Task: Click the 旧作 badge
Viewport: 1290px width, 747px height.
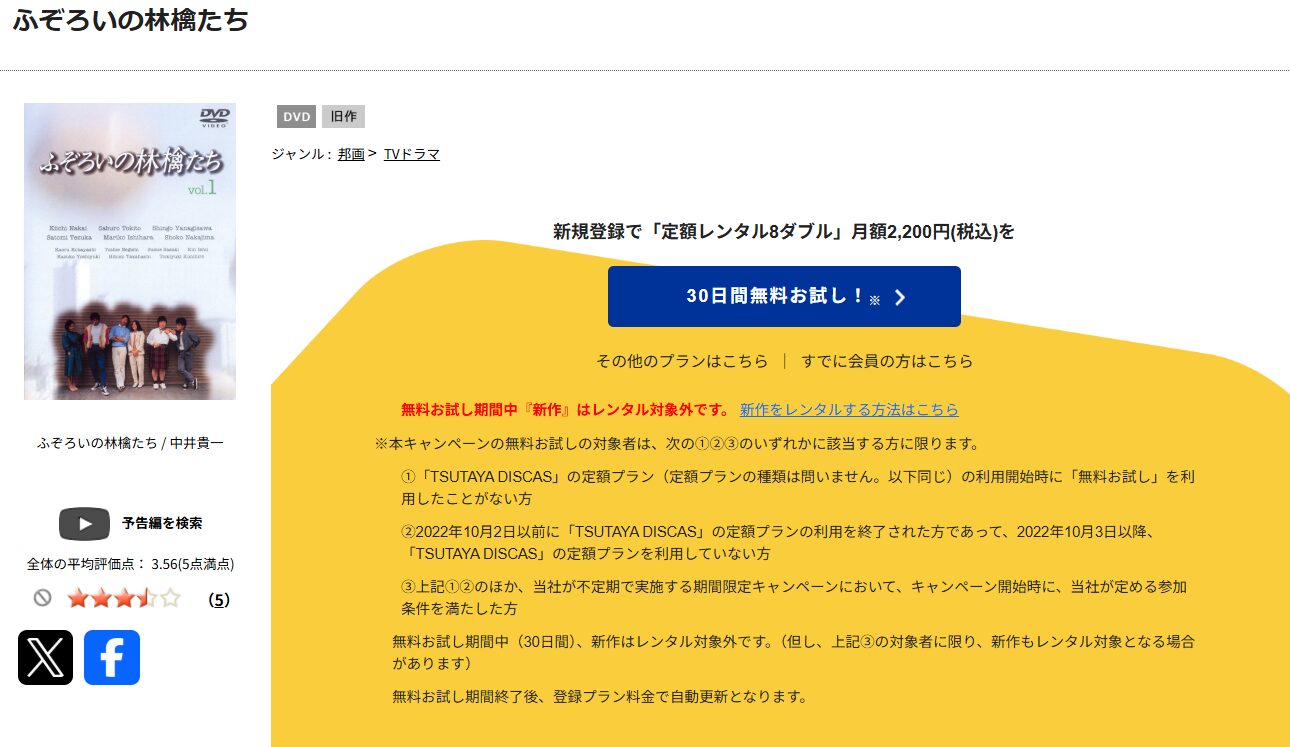Action: point(343,116)
